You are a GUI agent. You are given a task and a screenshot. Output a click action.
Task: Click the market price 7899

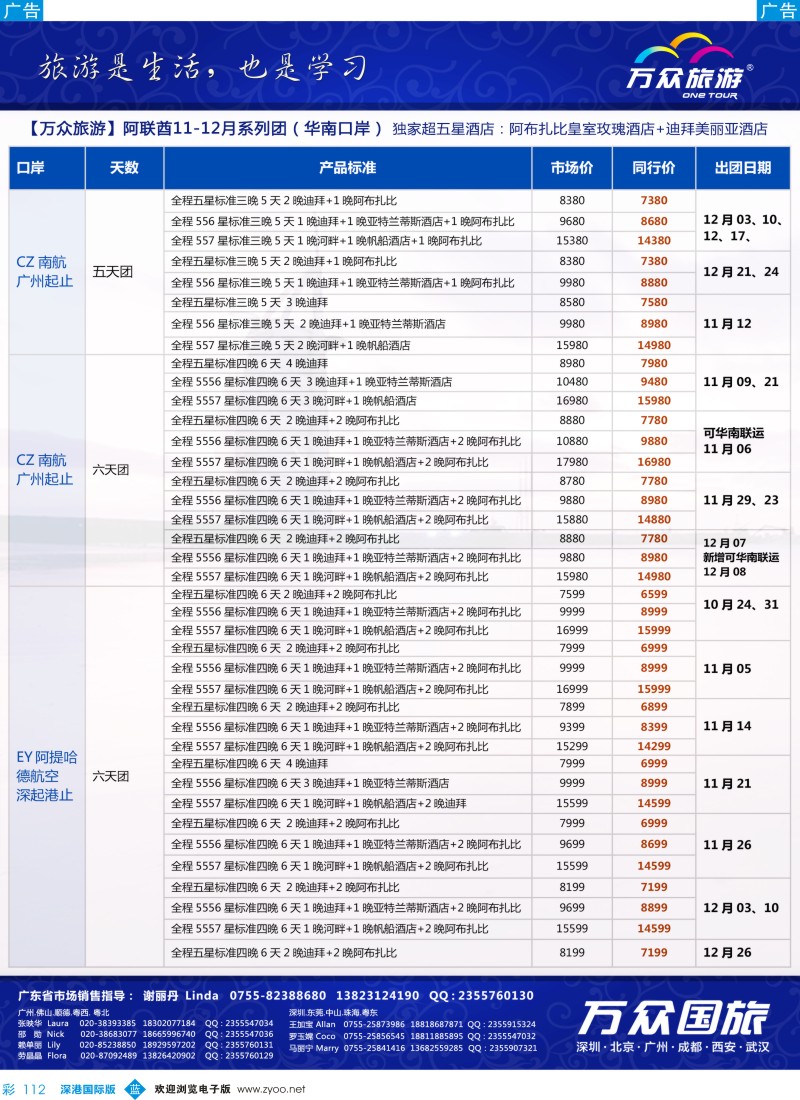[572, 707]
